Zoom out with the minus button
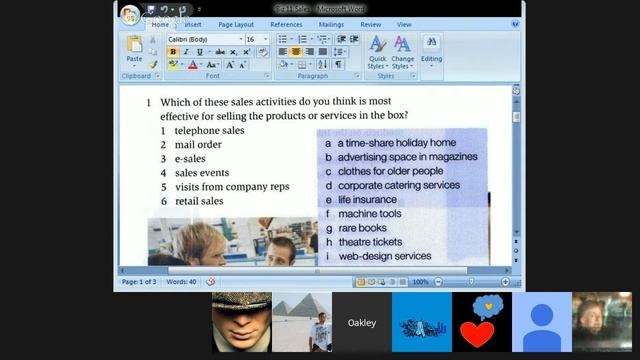Screen dimensions: 640x360 click(438, 282)
